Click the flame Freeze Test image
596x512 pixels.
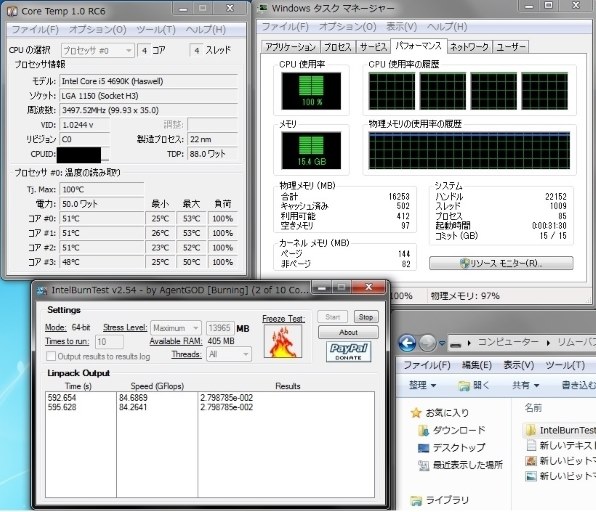(x=283, y=341)
